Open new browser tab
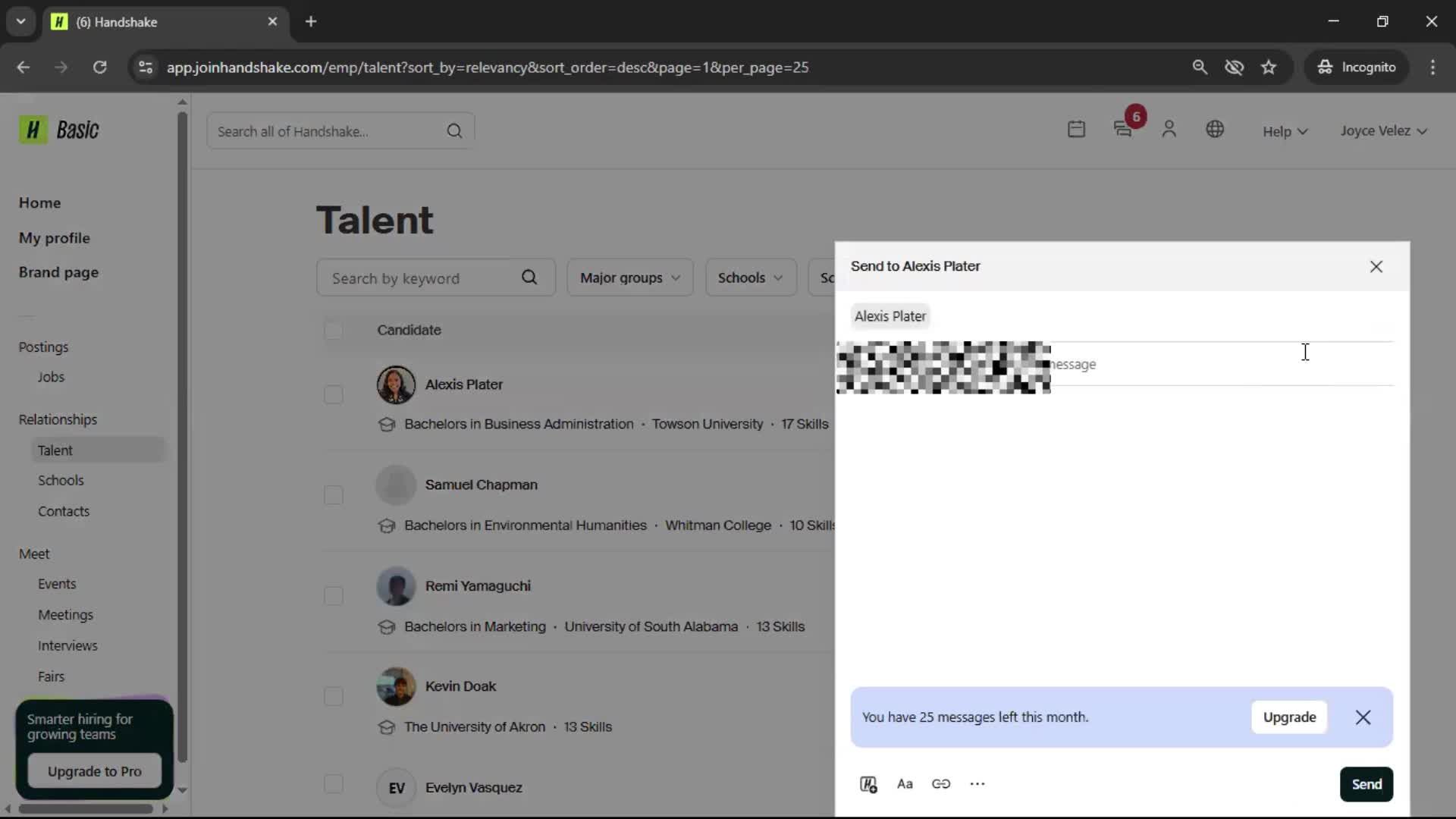The width and height of the screenshot is (1456, 819). point(311,21)
